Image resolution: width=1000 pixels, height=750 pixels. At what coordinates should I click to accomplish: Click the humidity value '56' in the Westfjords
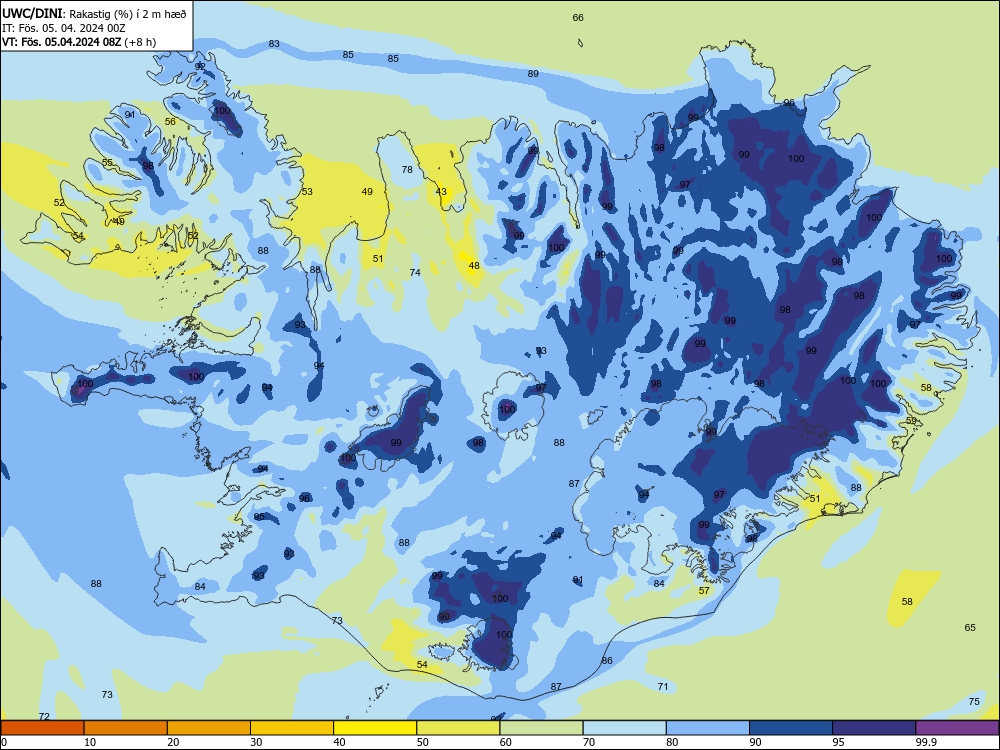pyautogui.click(x=170, y=122)
